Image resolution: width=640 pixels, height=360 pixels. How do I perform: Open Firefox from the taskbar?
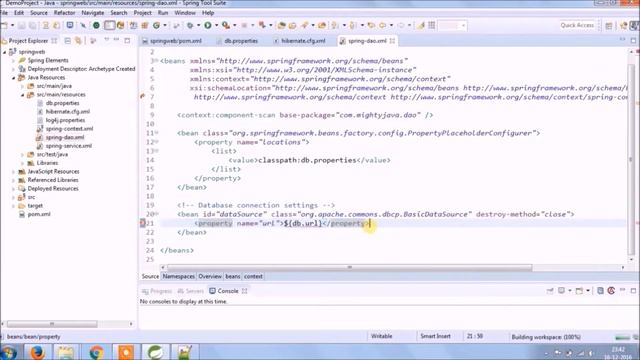point(37,352)
